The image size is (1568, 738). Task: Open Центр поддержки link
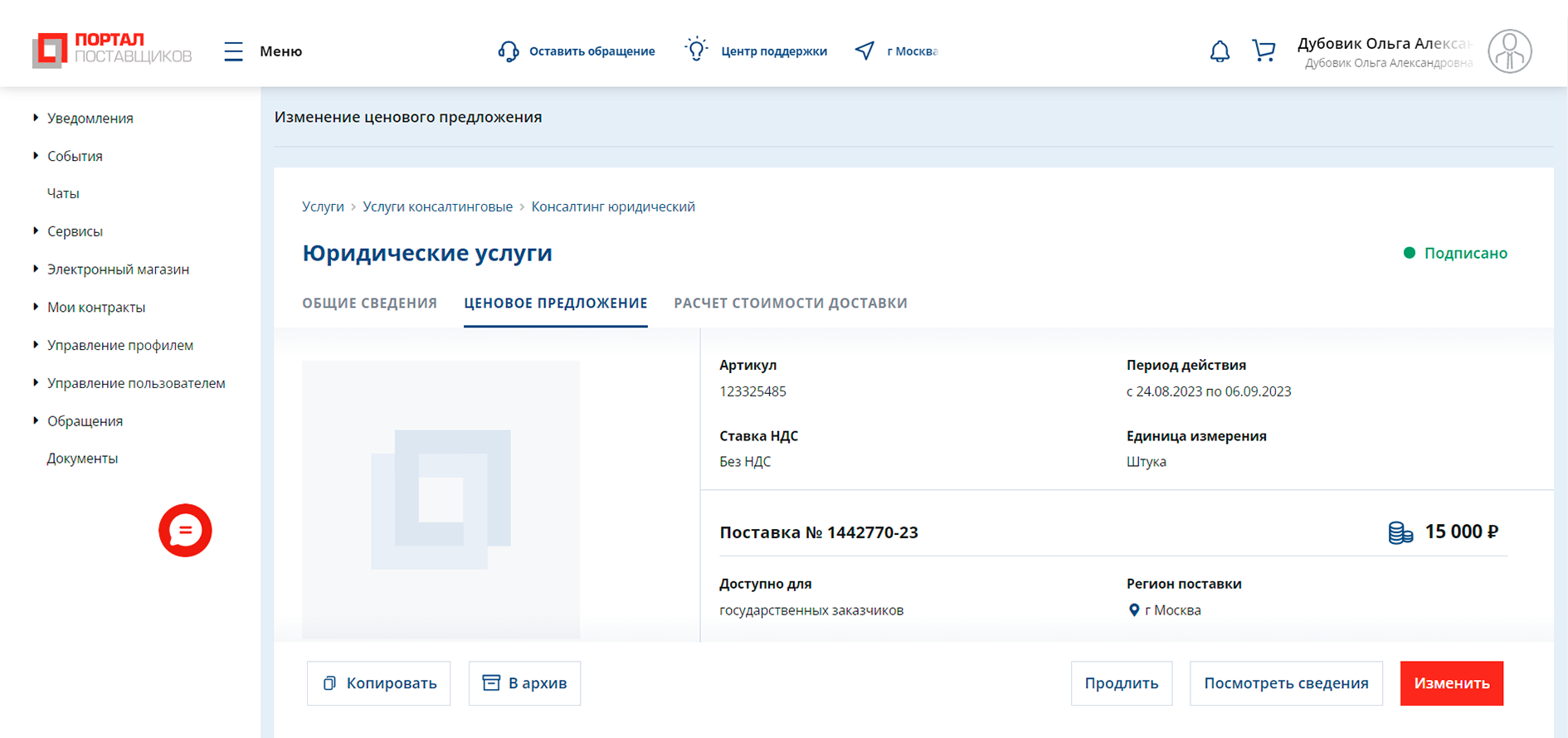point(774,51)
